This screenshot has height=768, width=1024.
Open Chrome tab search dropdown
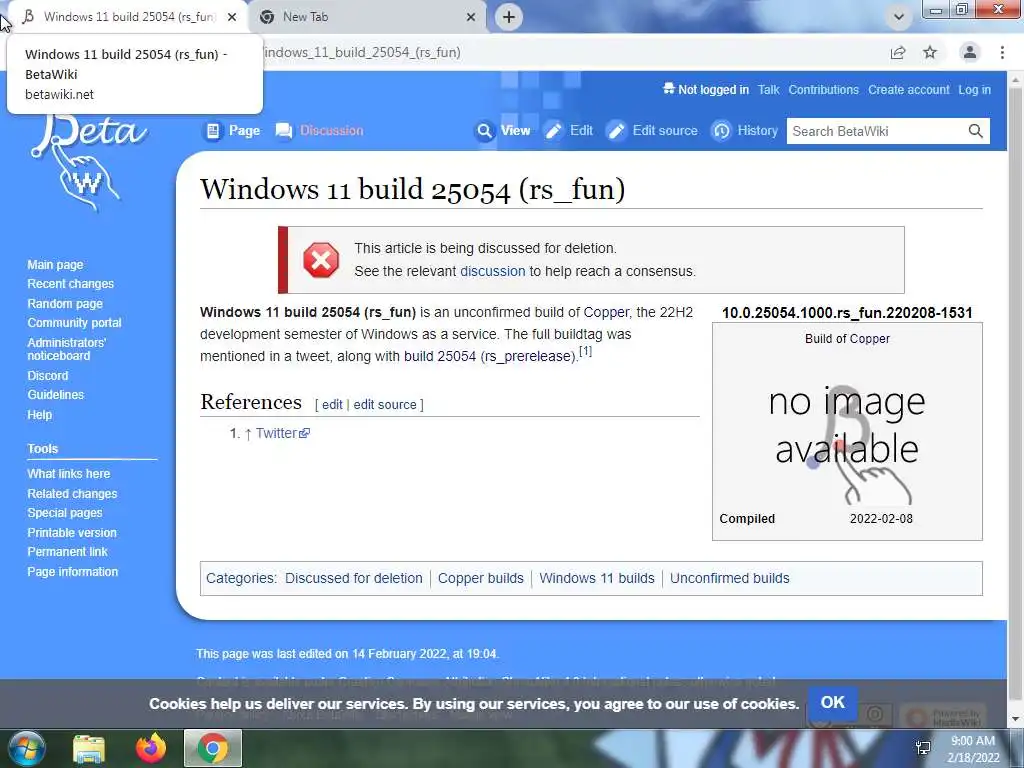pos(899,17)
